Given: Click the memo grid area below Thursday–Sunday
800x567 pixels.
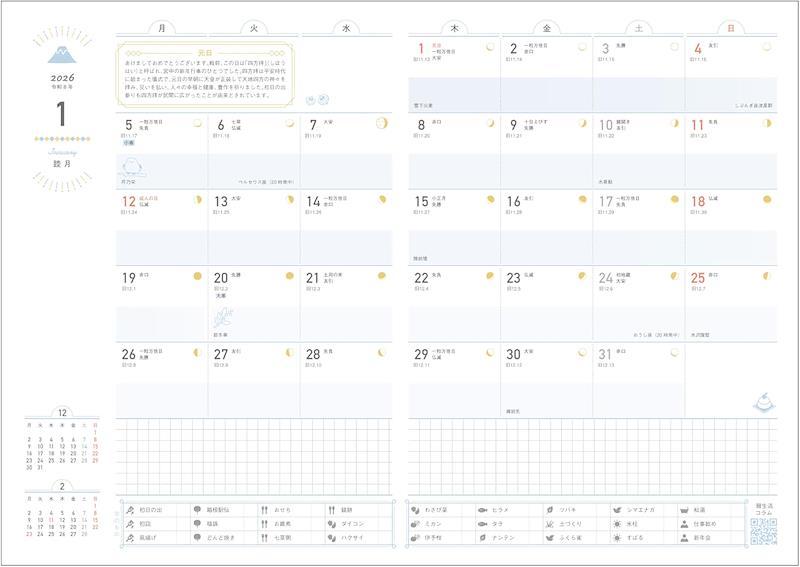Looking at the screenshot, I should [592, 457].
